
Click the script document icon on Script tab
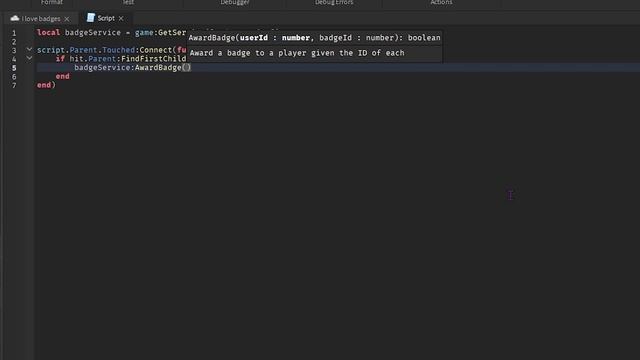click(91, 18)
